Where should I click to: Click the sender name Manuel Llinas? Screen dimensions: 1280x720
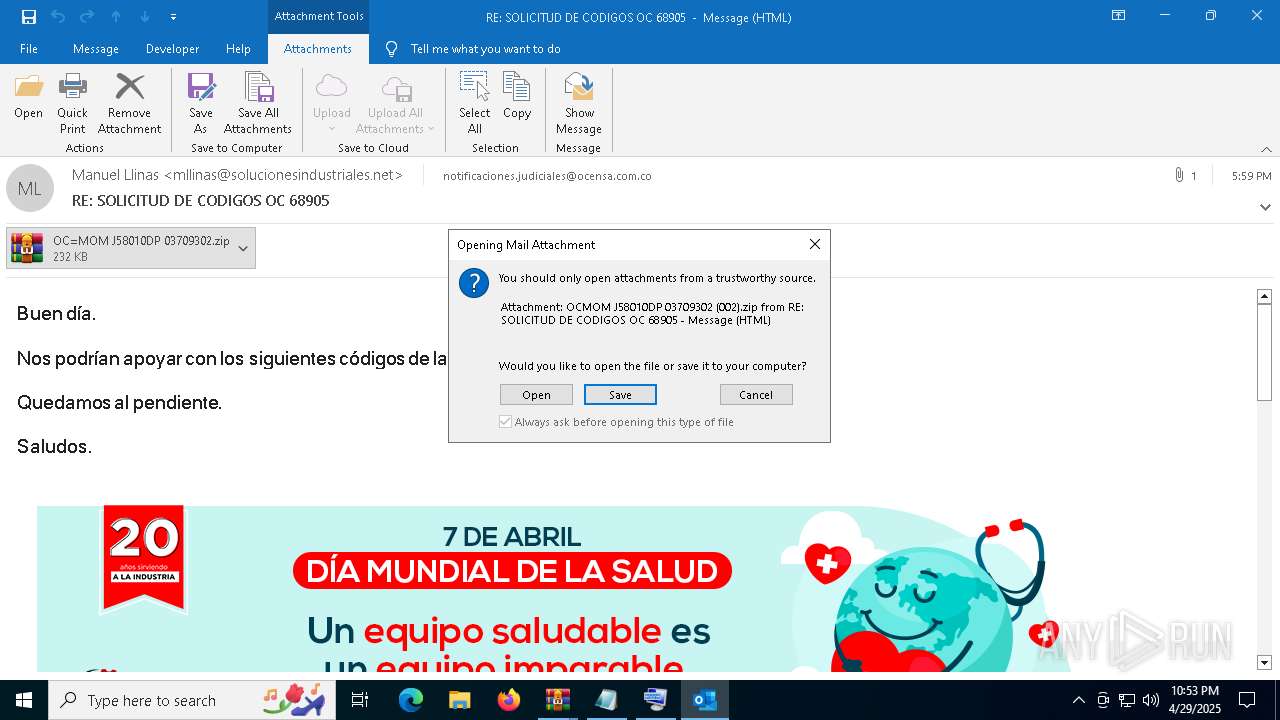click(115, 175)
